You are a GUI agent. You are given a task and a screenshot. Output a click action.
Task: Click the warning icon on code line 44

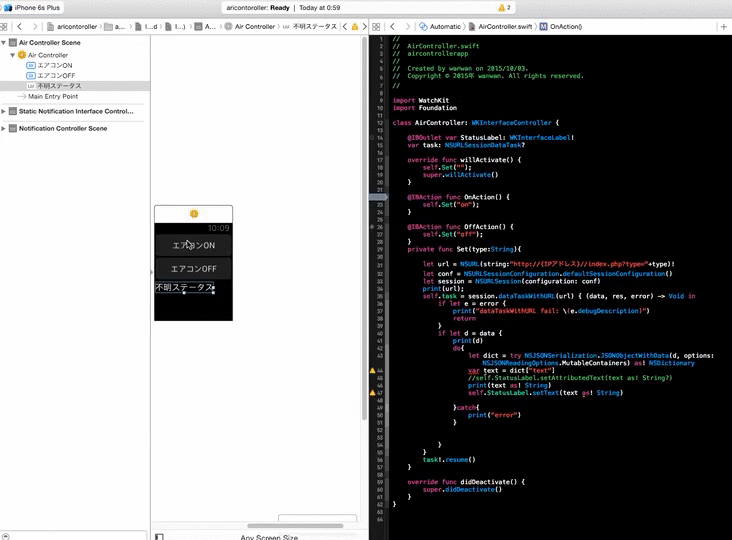(x=373, y=371)
